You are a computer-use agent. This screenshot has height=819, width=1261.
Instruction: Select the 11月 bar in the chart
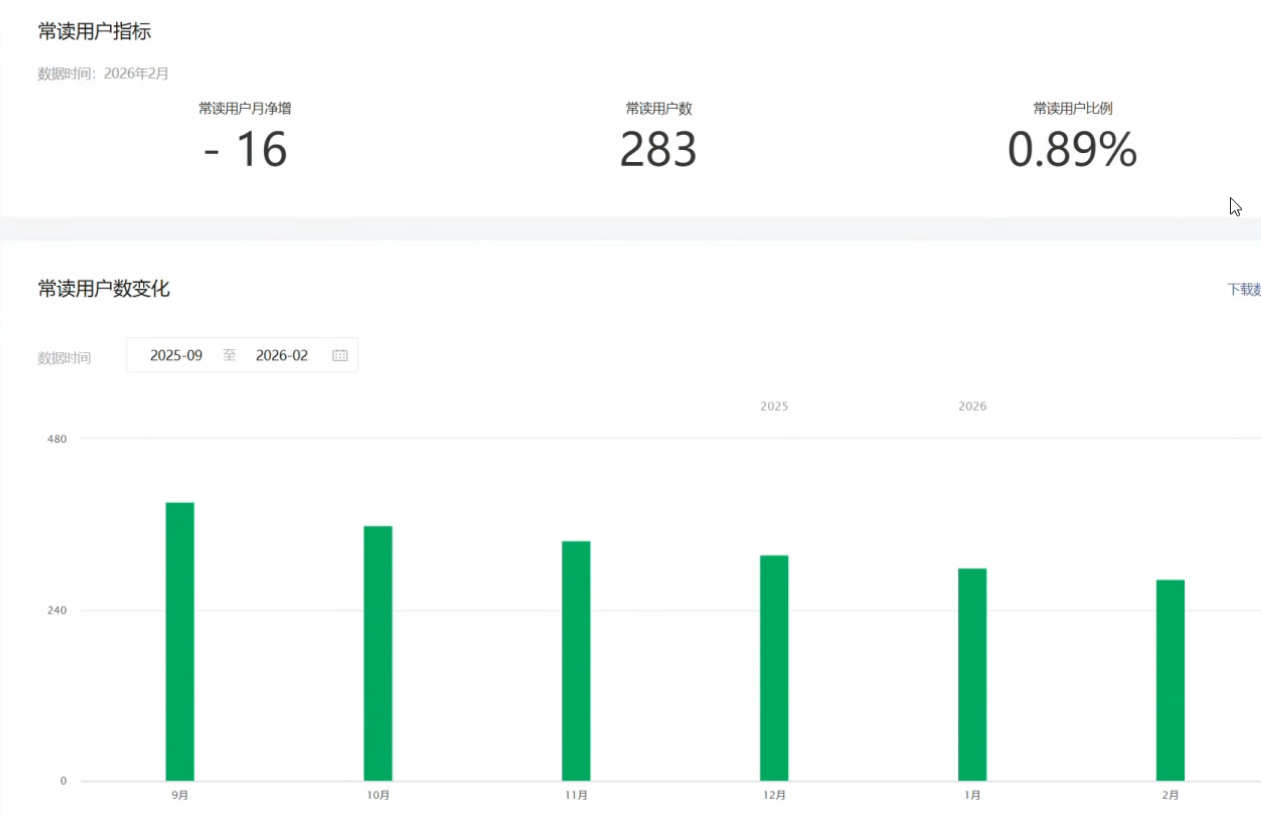[x=576, y=660]
